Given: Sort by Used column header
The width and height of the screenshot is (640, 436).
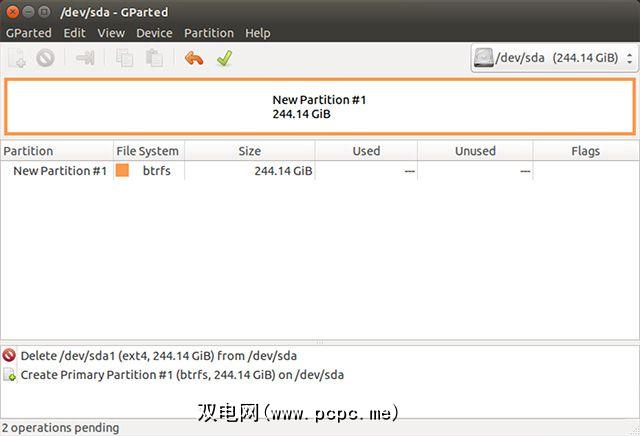Looking at the screenshot, I should 366,151.
